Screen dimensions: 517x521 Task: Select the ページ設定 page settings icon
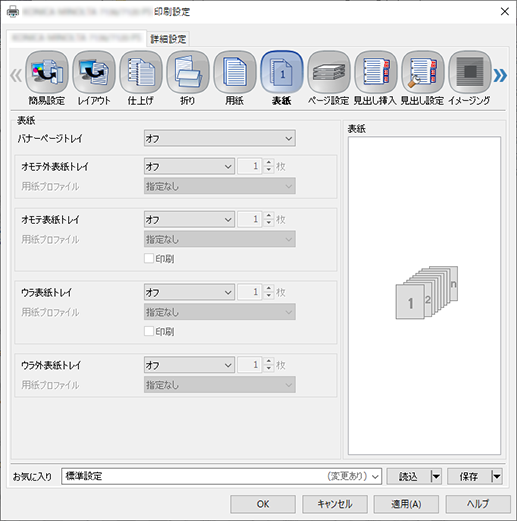[x=329, y=72]
